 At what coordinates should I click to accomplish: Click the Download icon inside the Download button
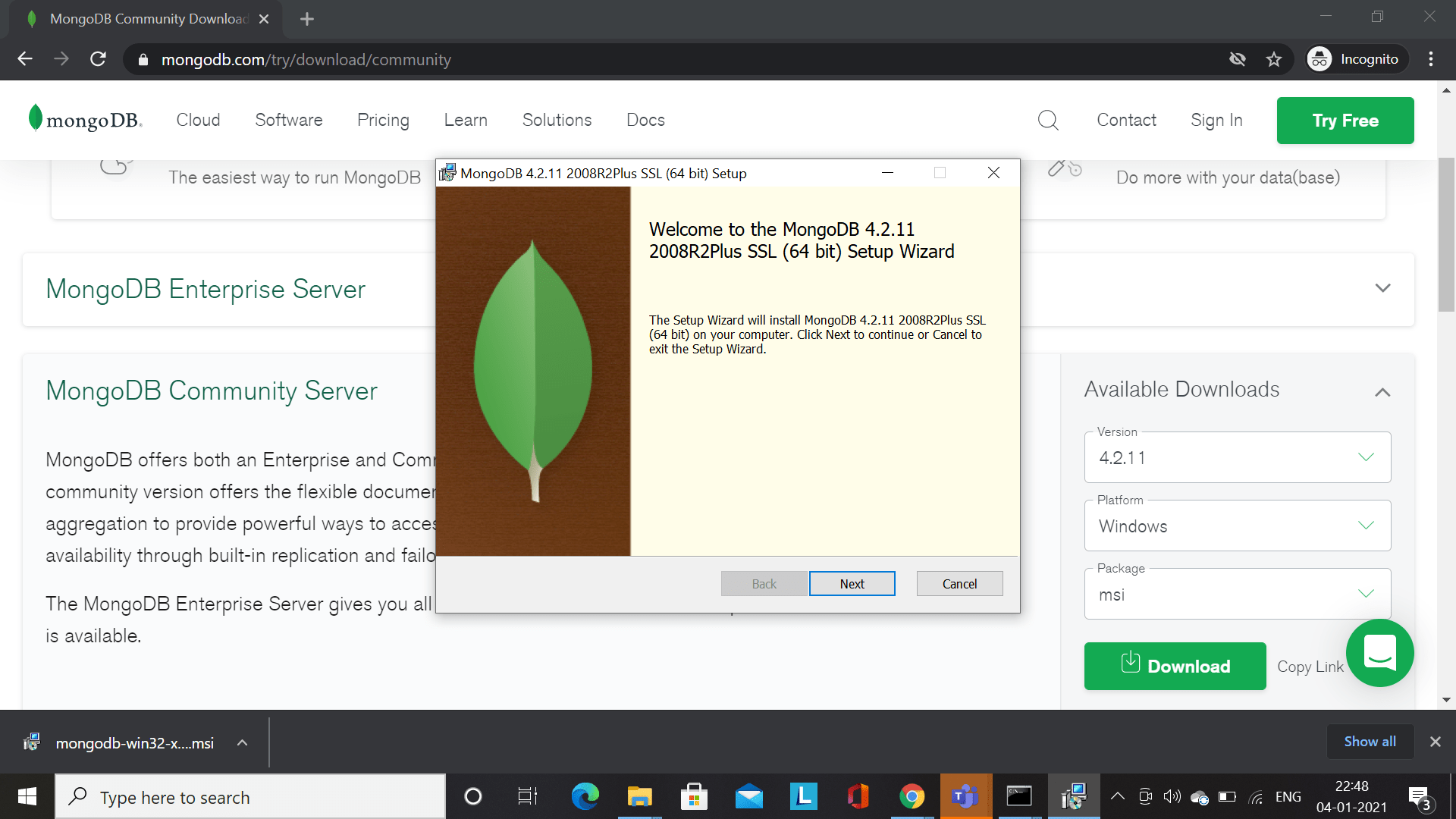tap(1131, 662)
